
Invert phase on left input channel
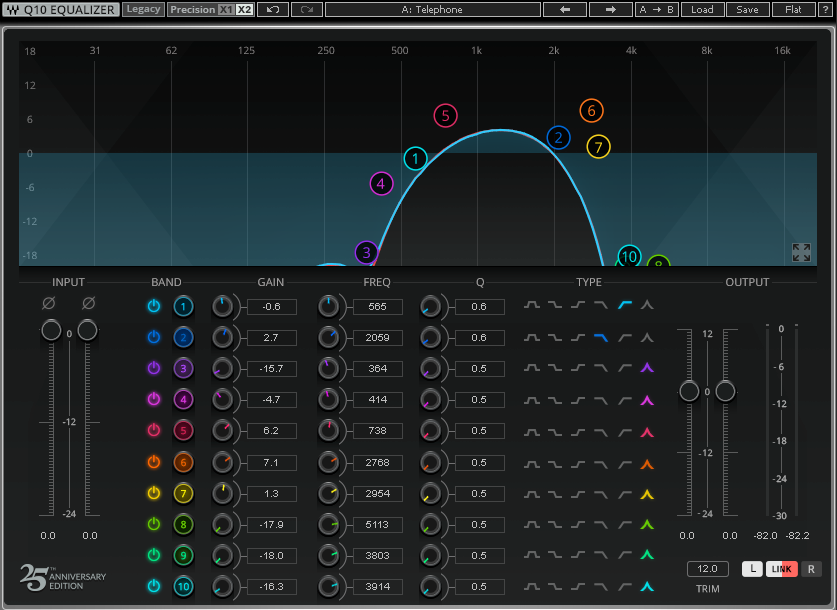coord(49,303)
